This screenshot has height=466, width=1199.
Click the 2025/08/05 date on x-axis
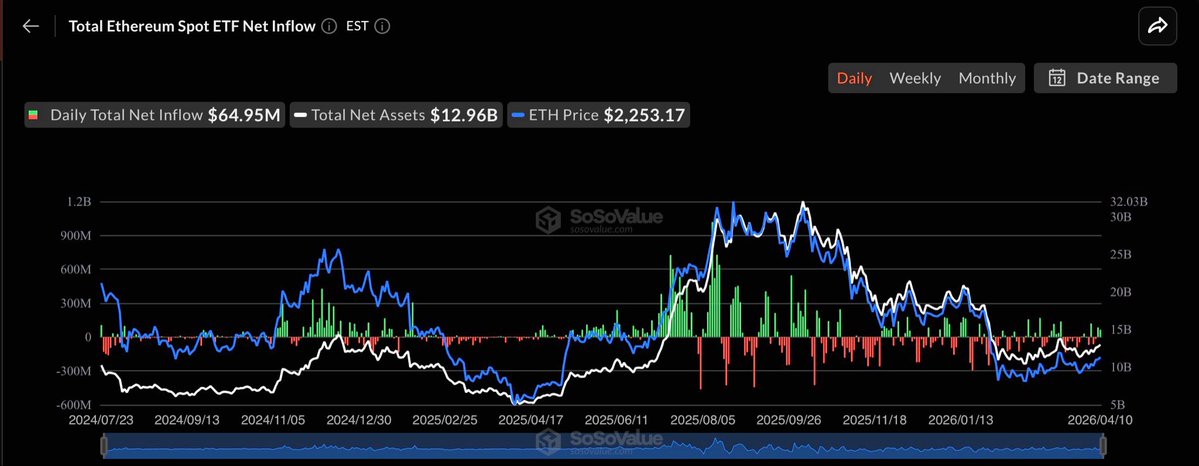(704, 422)
